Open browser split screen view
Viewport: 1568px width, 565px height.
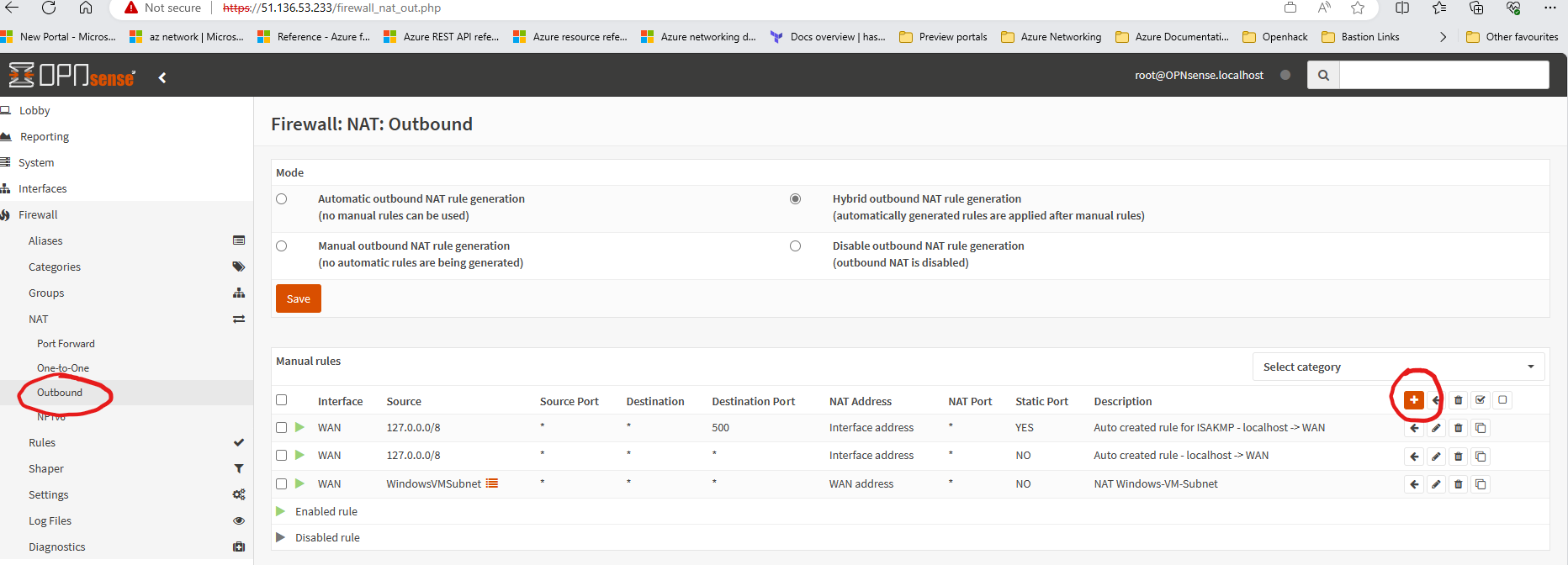1402,8
